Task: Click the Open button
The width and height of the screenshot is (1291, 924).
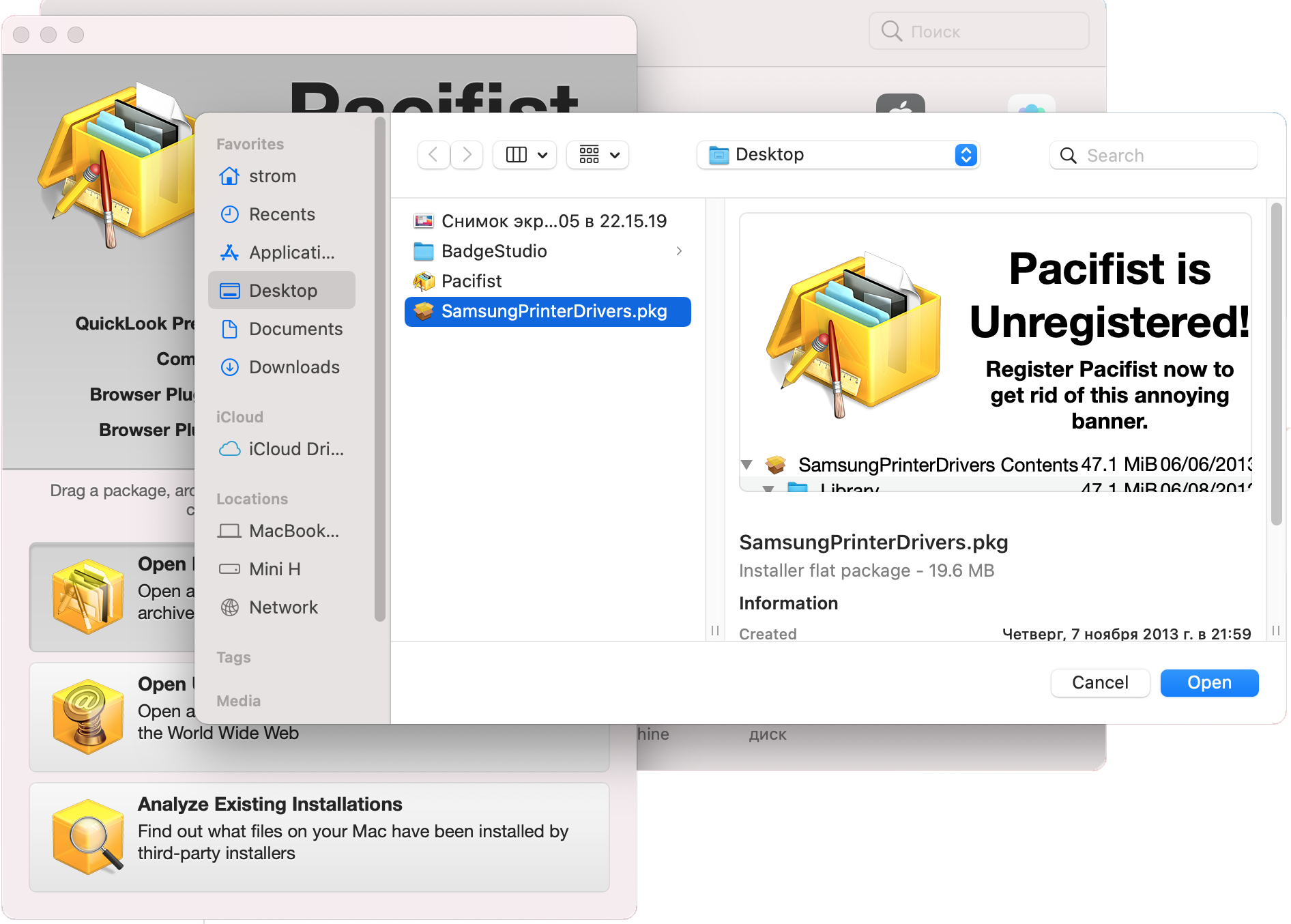Action: tap(1210, 682)
